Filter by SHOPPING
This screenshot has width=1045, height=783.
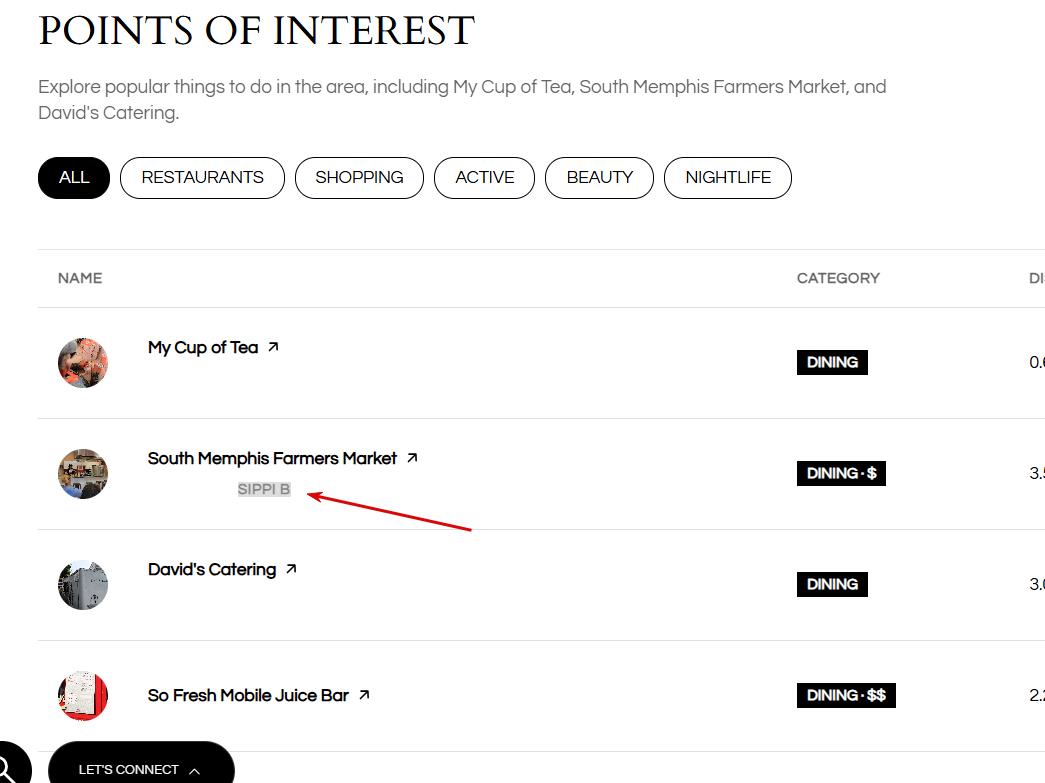click(359, 178)
